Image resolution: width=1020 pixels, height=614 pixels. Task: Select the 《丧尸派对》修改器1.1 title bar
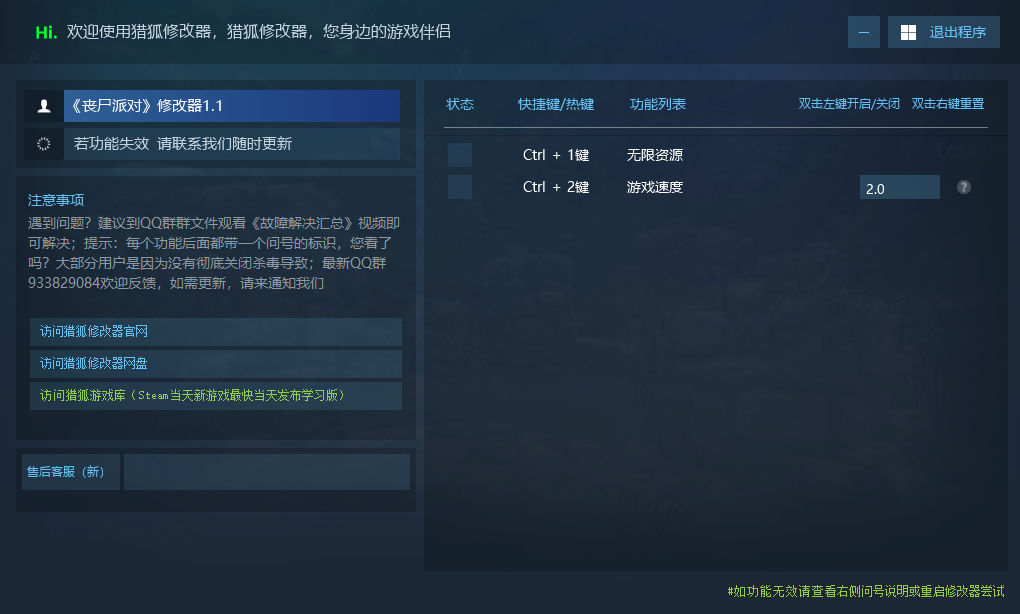click(232, 106)
